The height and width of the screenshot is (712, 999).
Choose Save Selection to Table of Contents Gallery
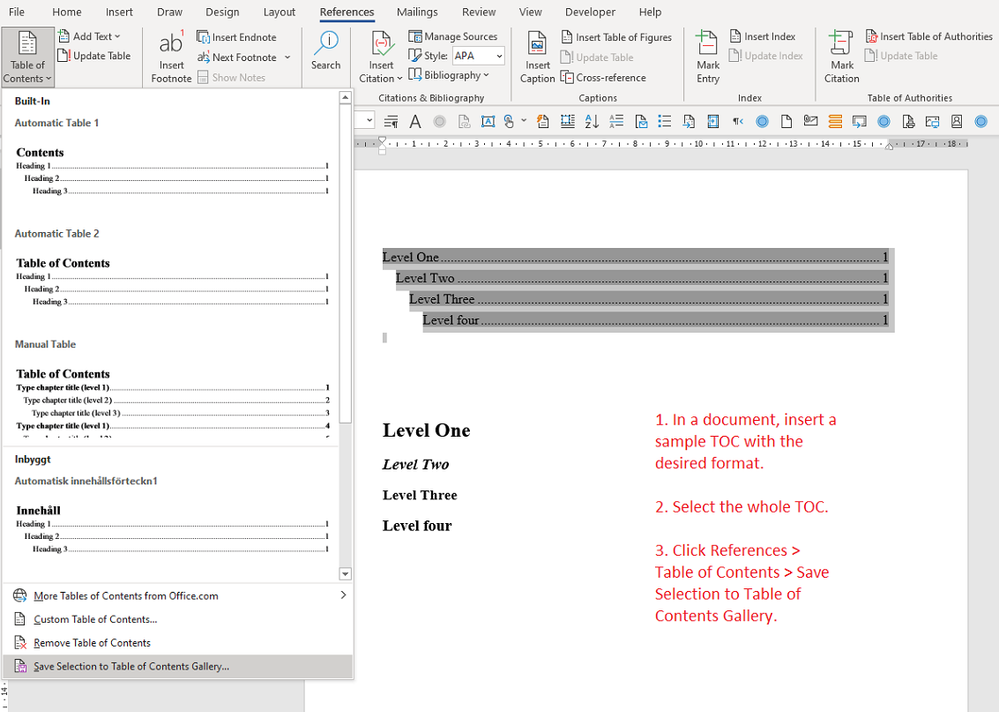pyautogui.click(x=178, y=666)
